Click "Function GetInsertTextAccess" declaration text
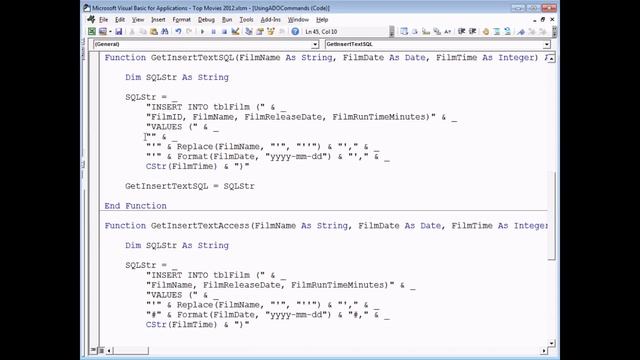 [177, 226]
